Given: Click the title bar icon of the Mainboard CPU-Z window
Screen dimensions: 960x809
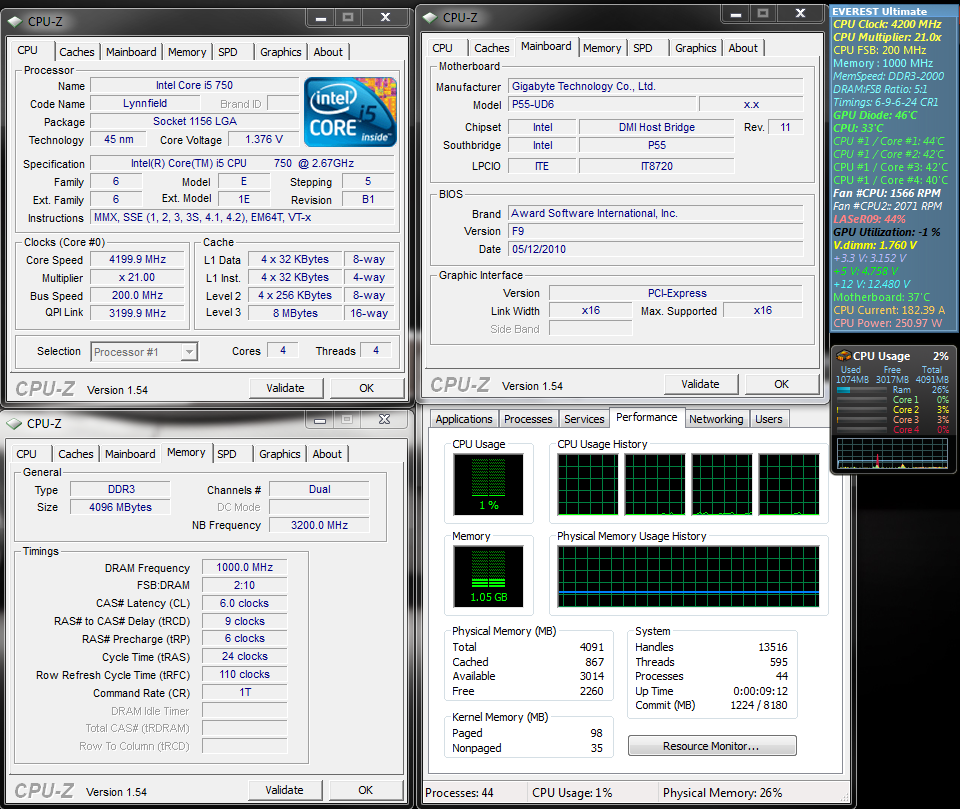Looking at the screenshot, I should 430,17.
